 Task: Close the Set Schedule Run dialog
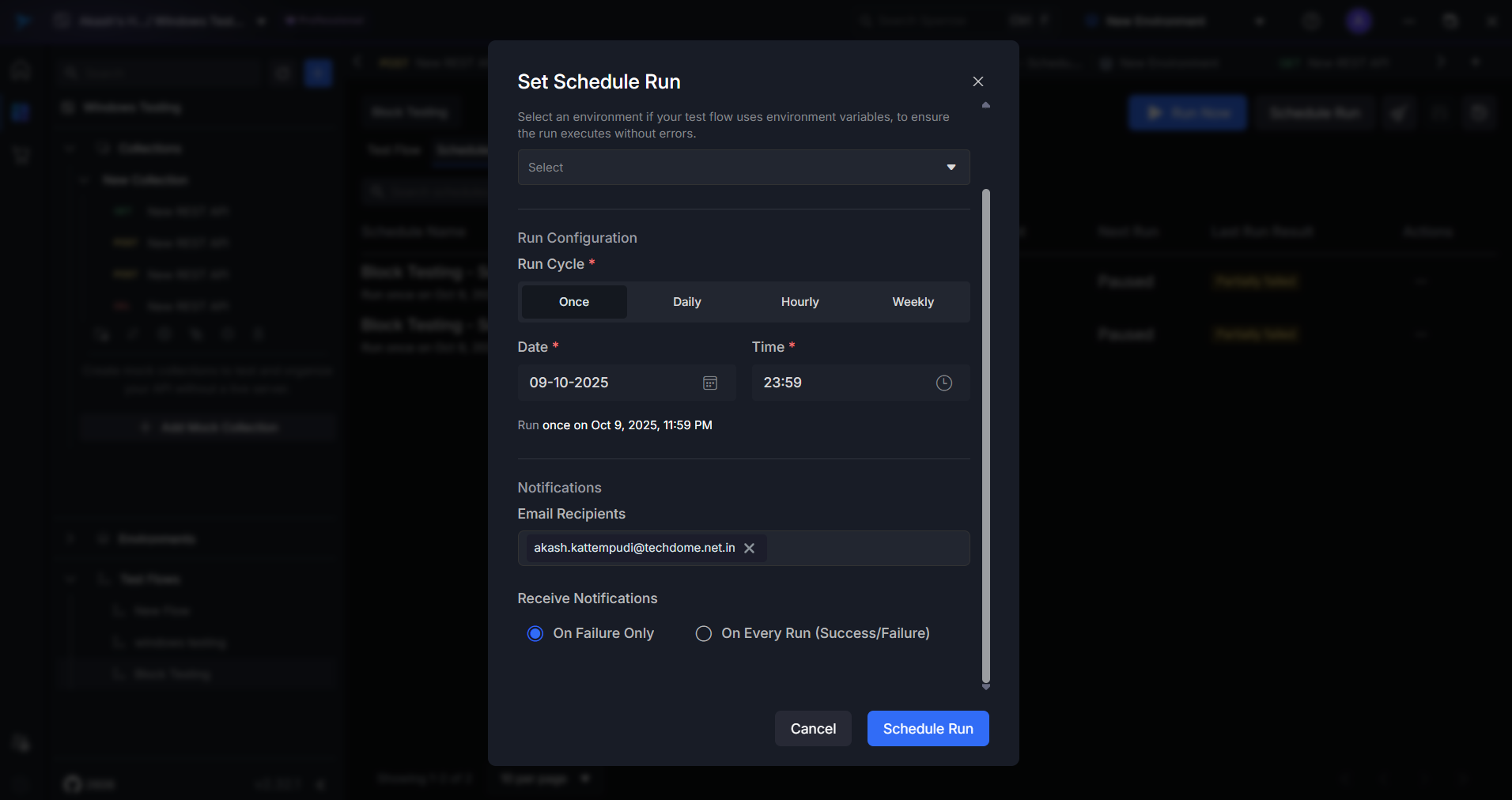(977, 81)
